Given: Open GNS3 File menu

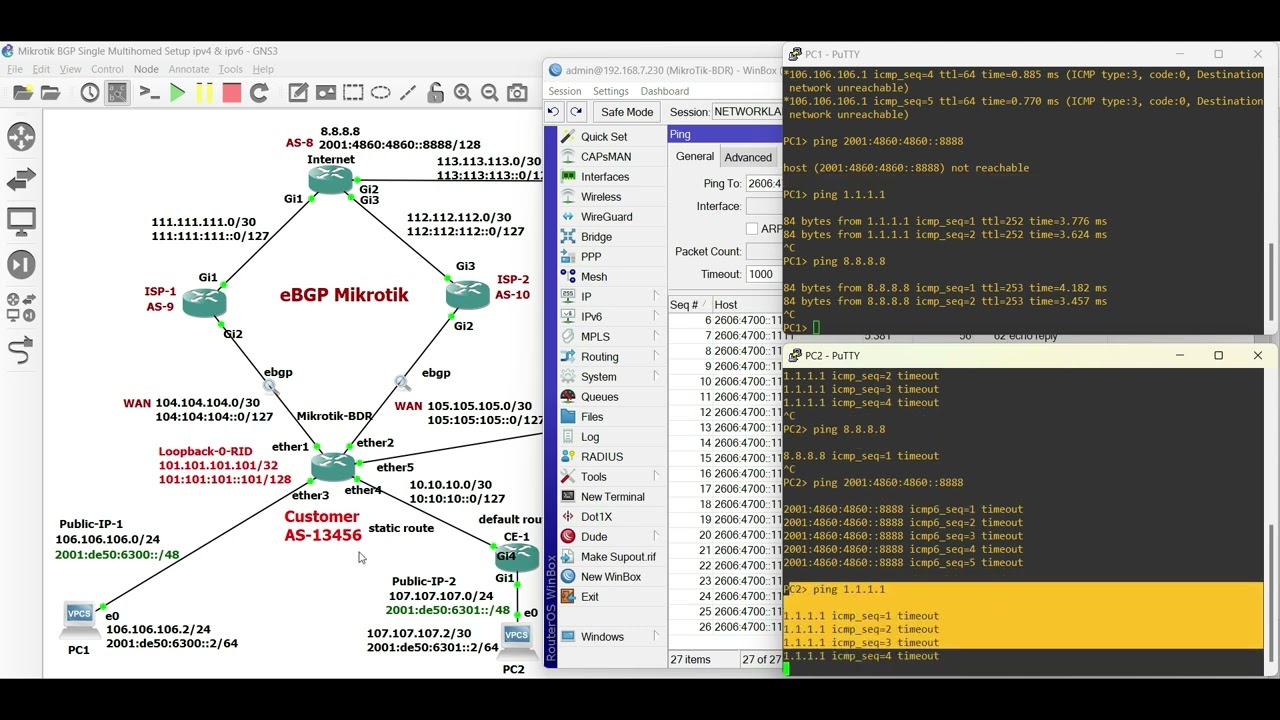Looking at the screenshot, I should pyautogui.click(x=15, y=69).
